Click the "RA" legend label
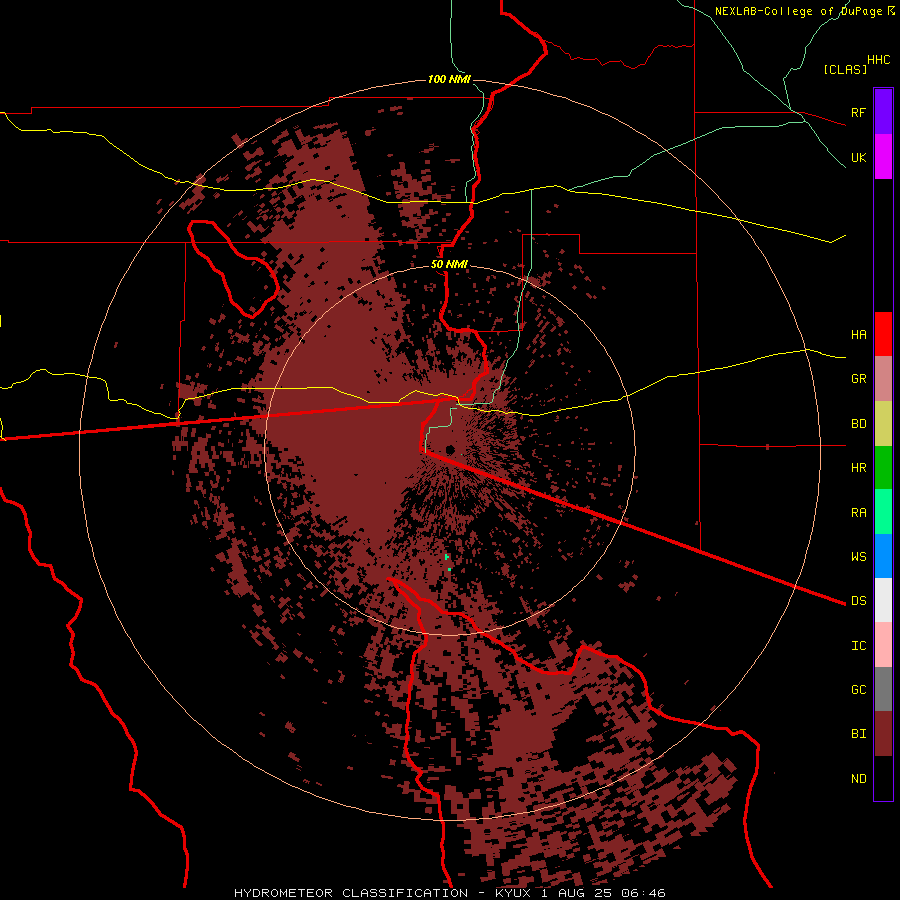Image resolution: width=900 pixels, height=900 pixels. click(x=858, y=513)
